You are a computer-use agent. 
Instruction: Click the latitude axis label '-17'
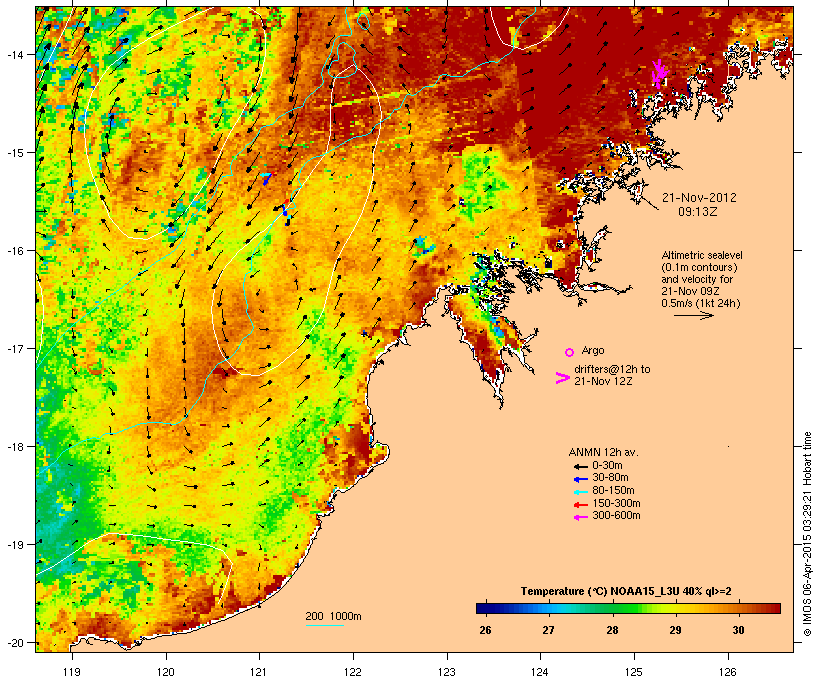pyautogui.click(x=14, y=348)
